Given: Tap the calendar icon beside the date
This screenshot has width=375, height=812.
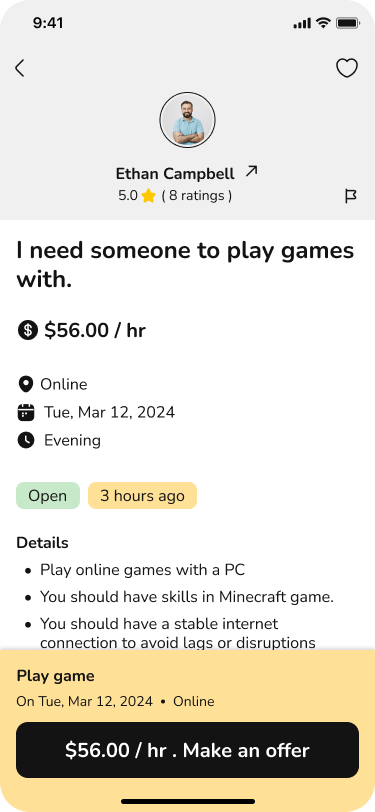Looking at the screenshot, I should click(26, 413).
